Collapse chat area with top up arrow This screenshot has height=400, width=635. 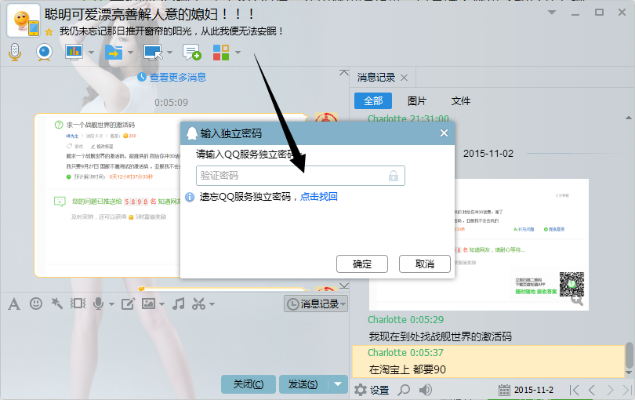click(x=343, y=72)
